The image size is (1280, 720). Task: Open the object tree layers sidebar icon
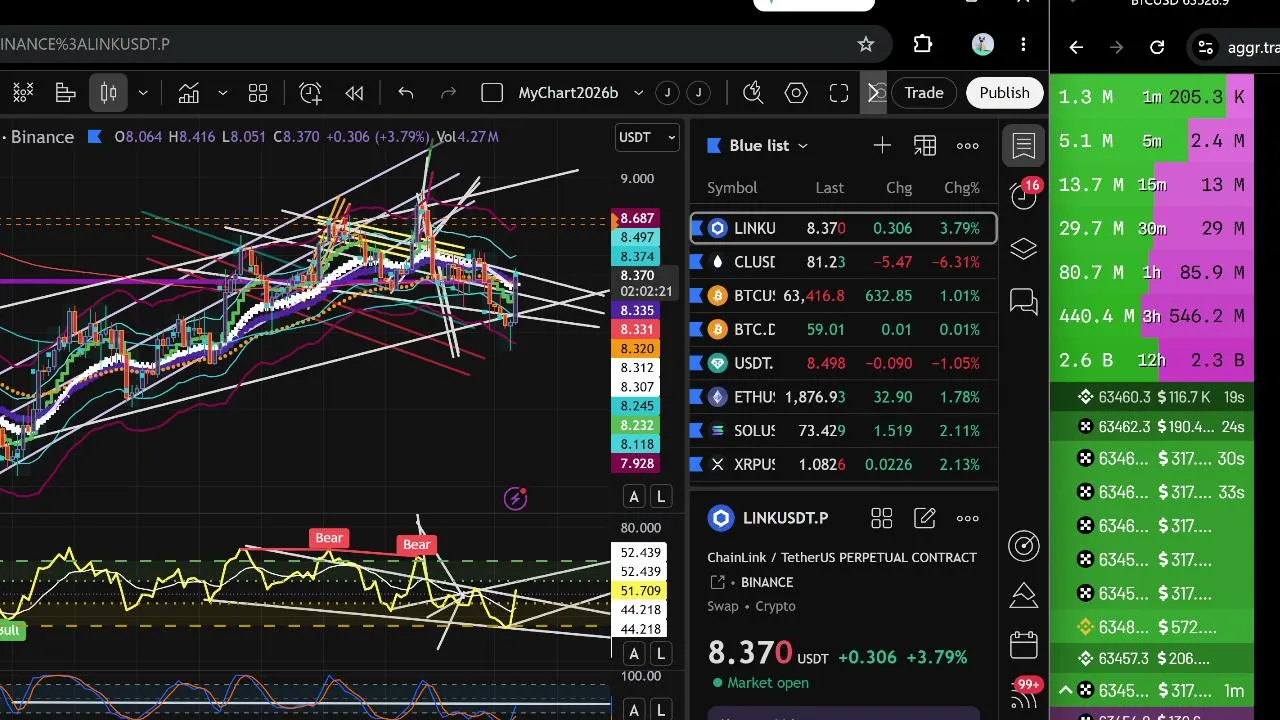pos(1024,249)
